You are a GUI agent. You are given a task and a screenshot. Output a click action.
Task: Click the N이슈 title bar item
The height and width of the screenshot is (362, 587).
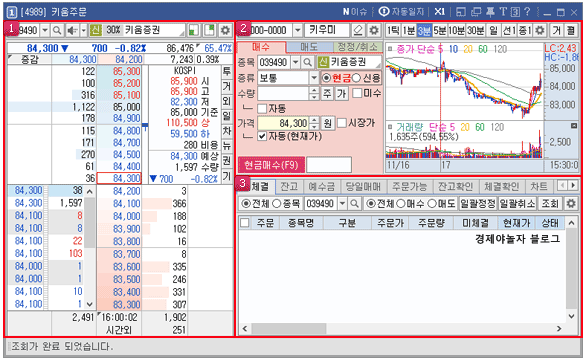tap(355, 12)
